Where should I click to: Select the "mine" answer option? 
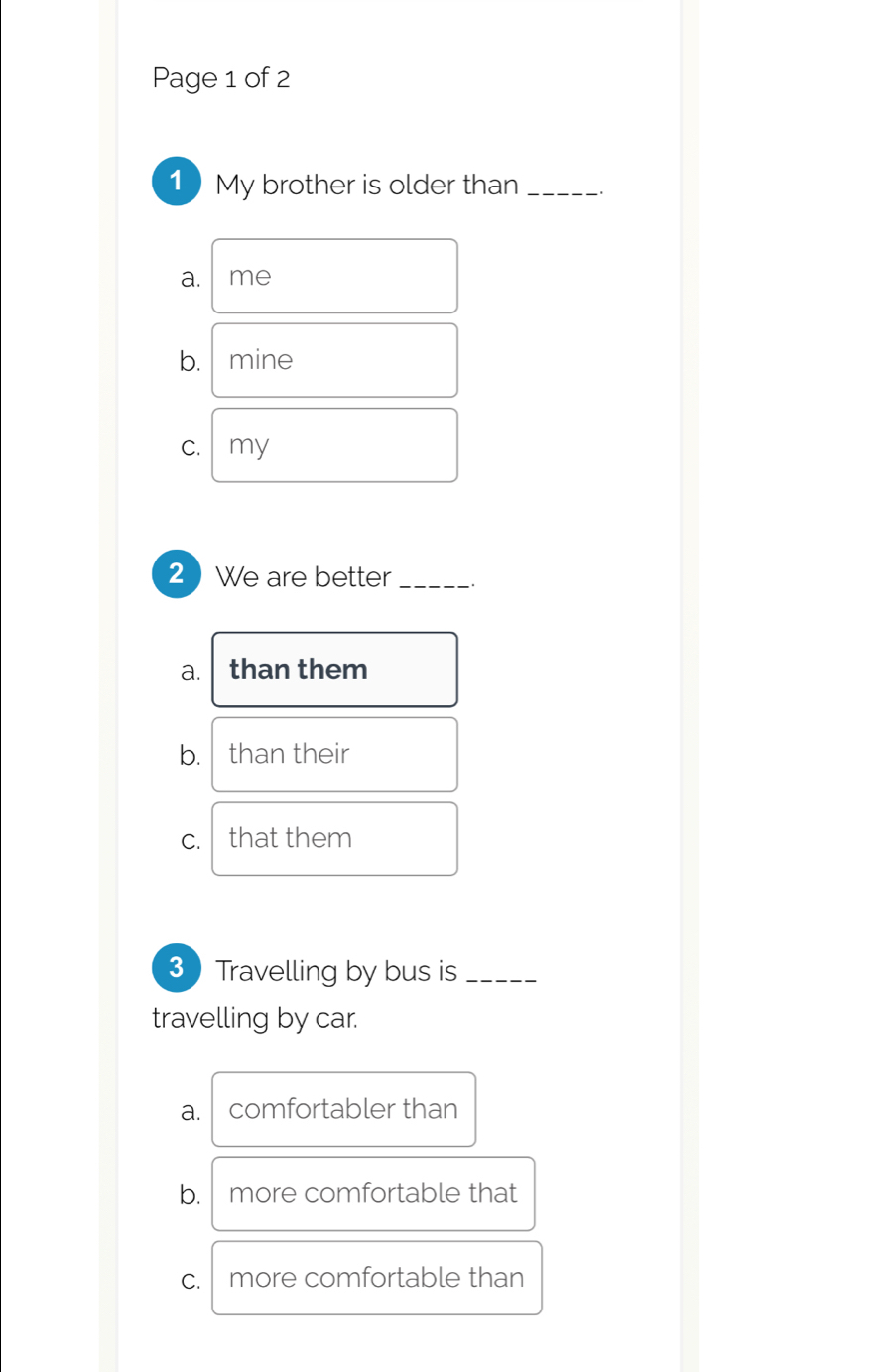point(334,360)
